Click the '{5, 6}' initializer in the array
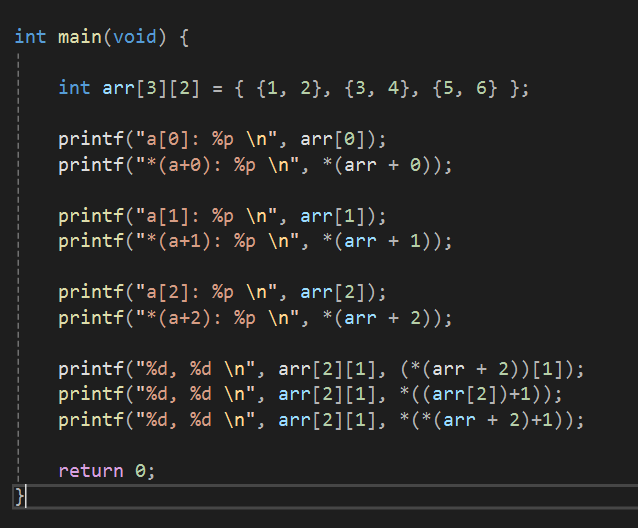The image size is (638, 528). click(x=465, y=88)
